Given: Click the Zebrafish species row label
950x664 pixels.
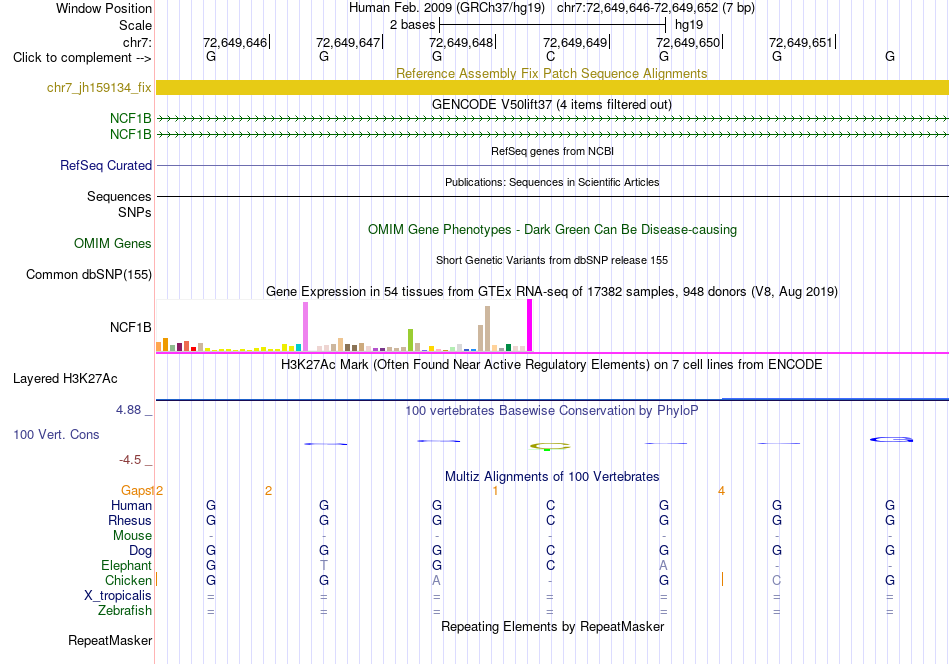Looking at the screenshot, I should [x=125, y=610].
